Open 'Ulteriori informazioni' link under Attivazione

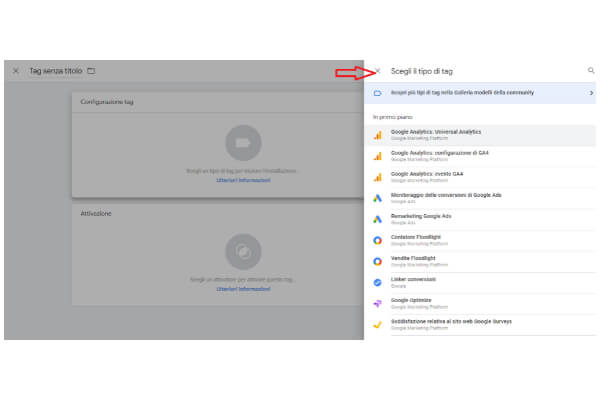(243, 289)
